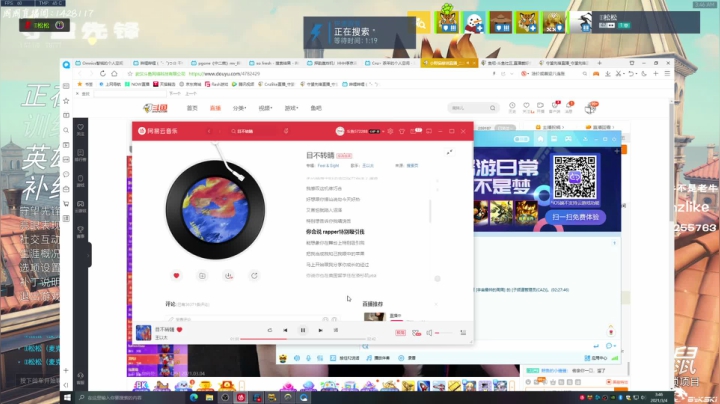Screen dimensions: 720x404
Task: Skip to the next track
Action: [x=321, y=330]
